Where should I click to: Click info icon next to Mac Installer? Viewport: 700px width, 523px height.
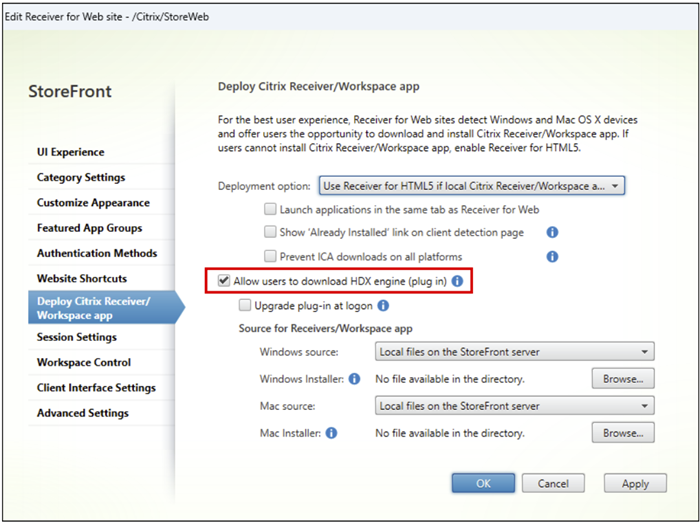331,433
